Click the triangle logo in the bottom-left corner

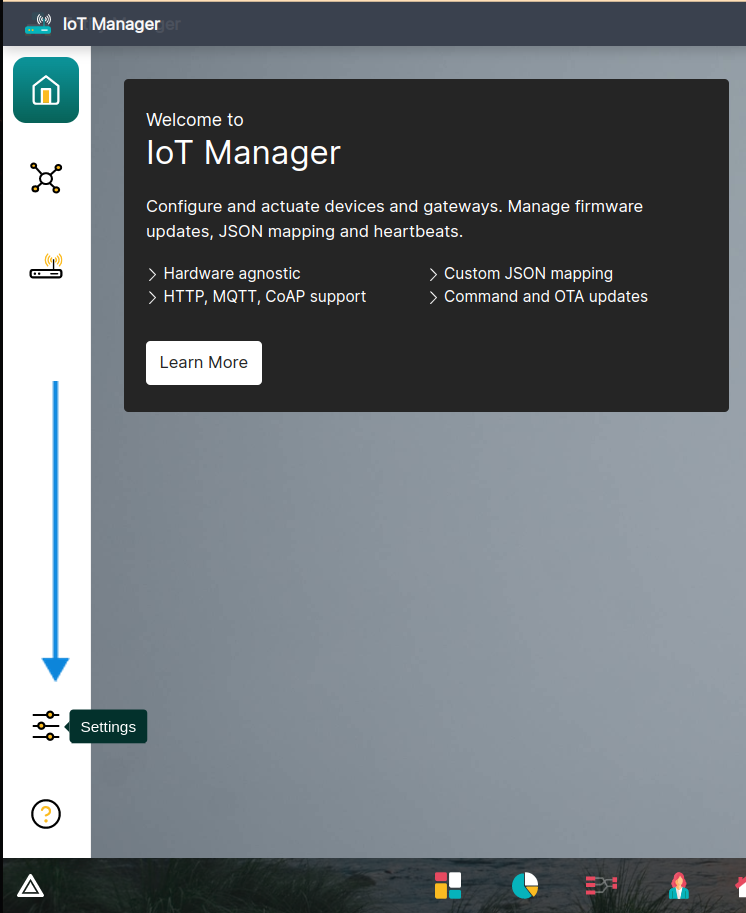click(x=29, y=886)
